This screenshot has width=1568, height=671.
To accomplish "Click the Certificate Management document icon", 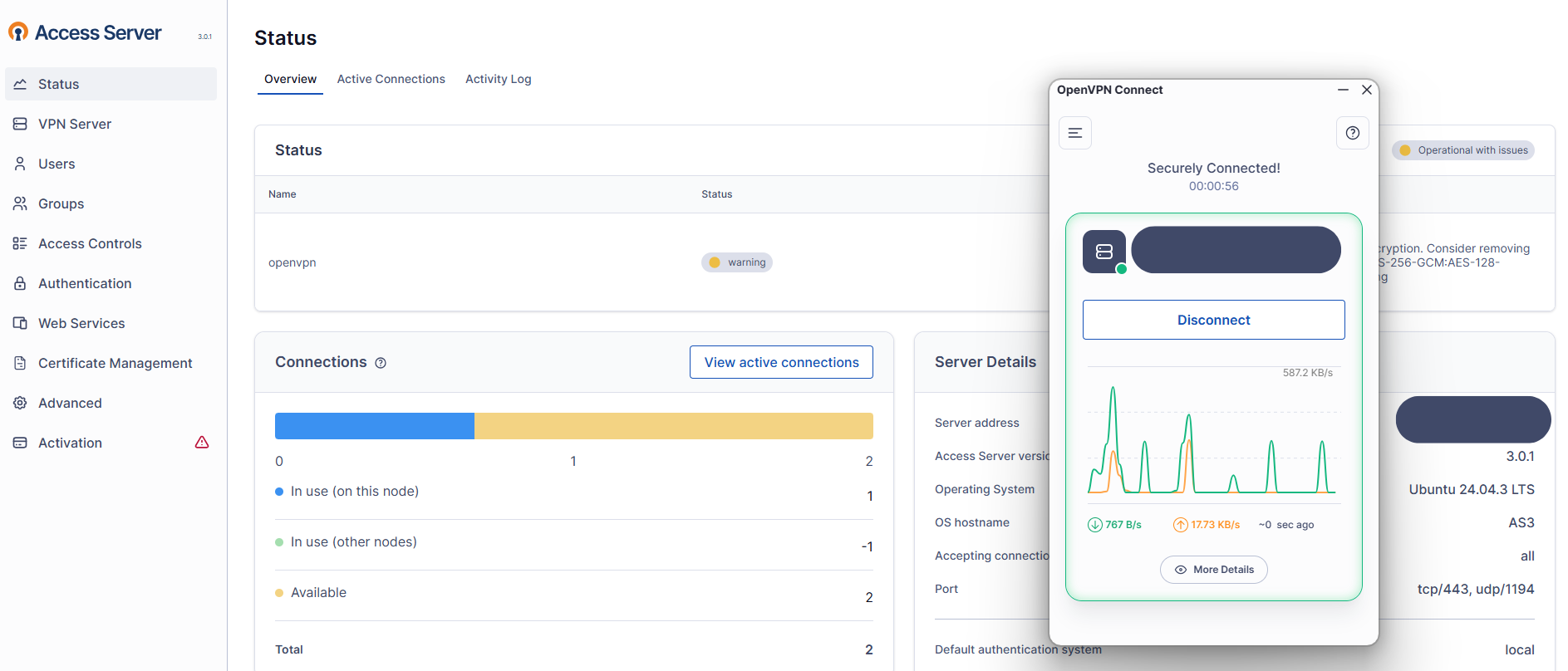I will 20,363.
